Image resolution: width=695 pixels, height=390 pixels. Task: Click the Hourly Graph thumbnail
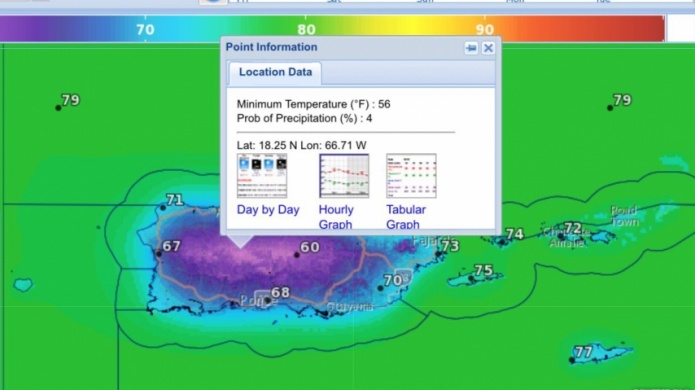[x=344, y=176]
